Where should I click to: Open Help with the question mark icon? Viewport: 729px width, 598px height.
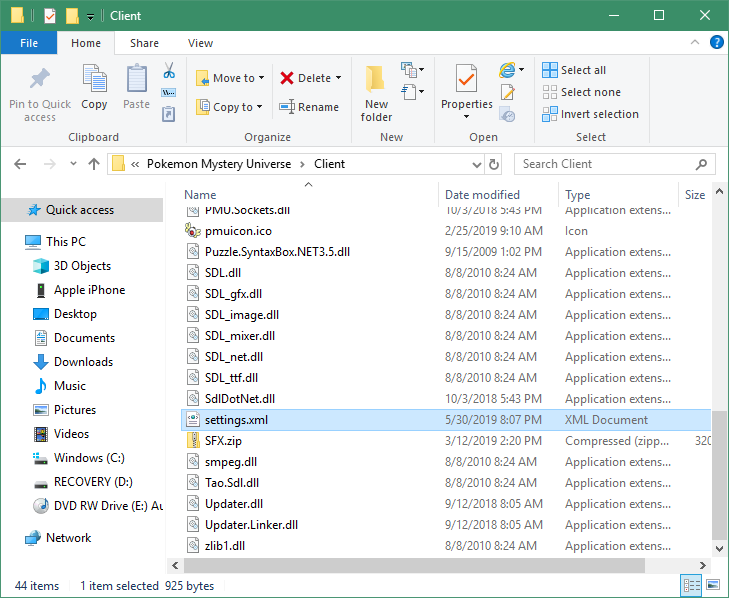(x=717, y=42)
